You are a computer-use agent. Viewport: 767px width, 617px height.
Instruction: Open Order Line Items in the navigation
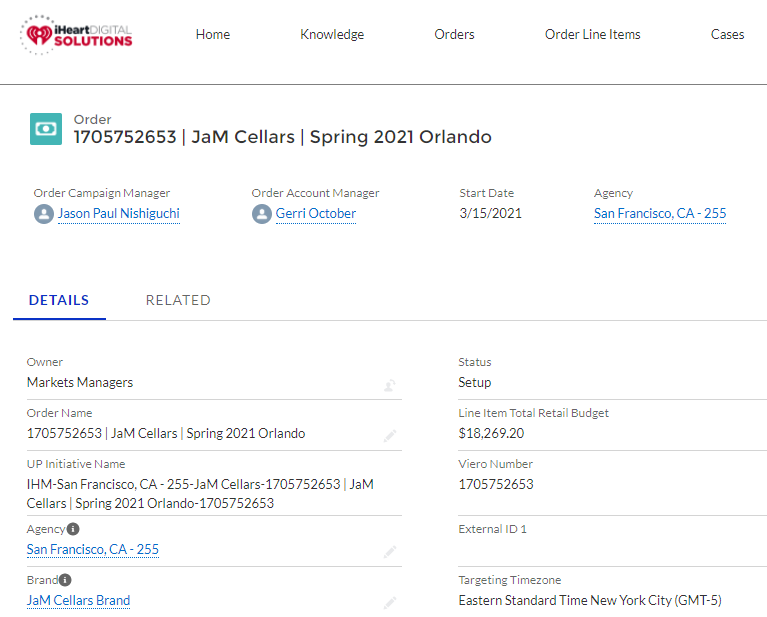pos(593,34)
